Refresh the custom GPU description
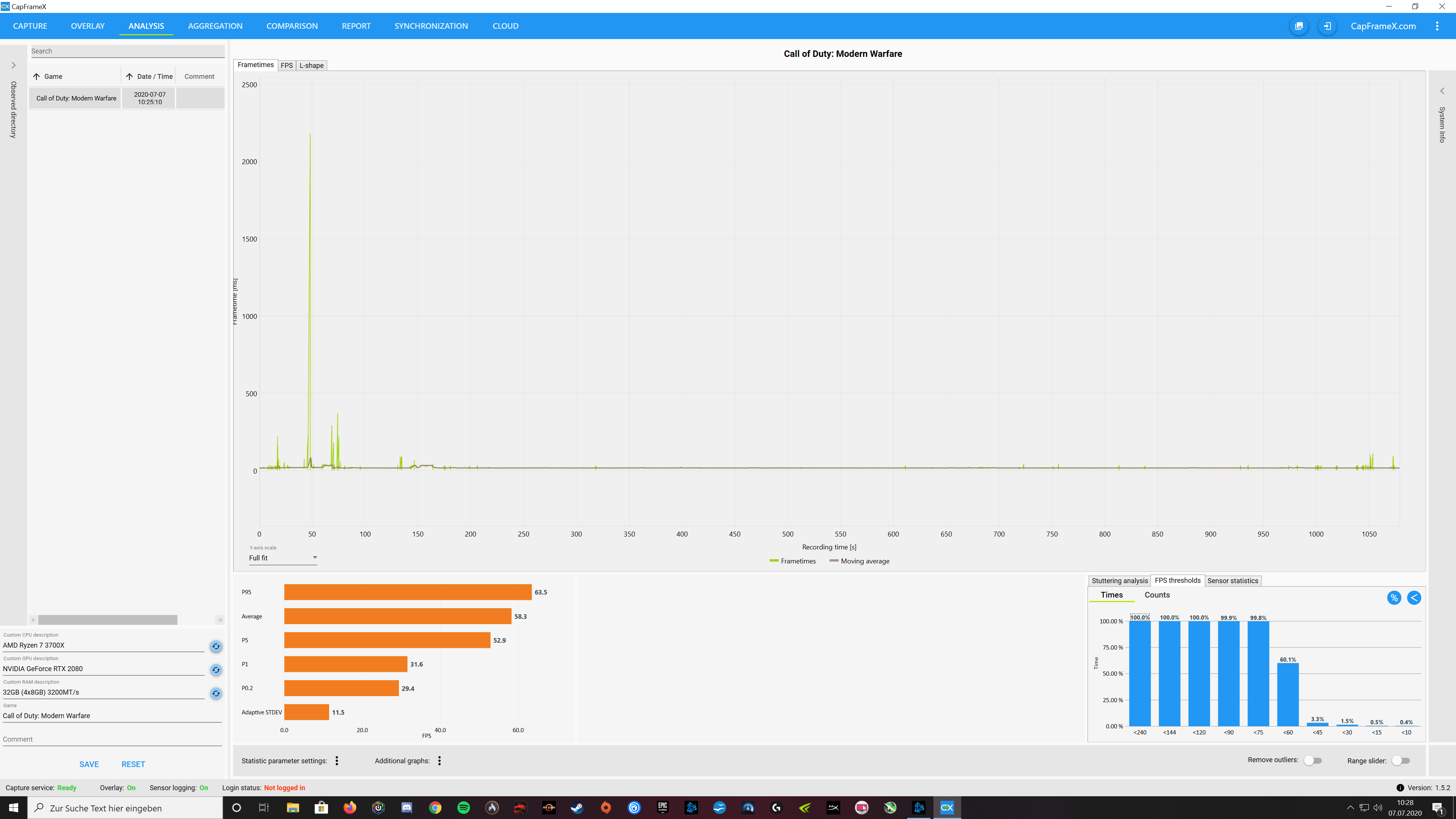1456x819 pixels. click(x=216, y=670)
